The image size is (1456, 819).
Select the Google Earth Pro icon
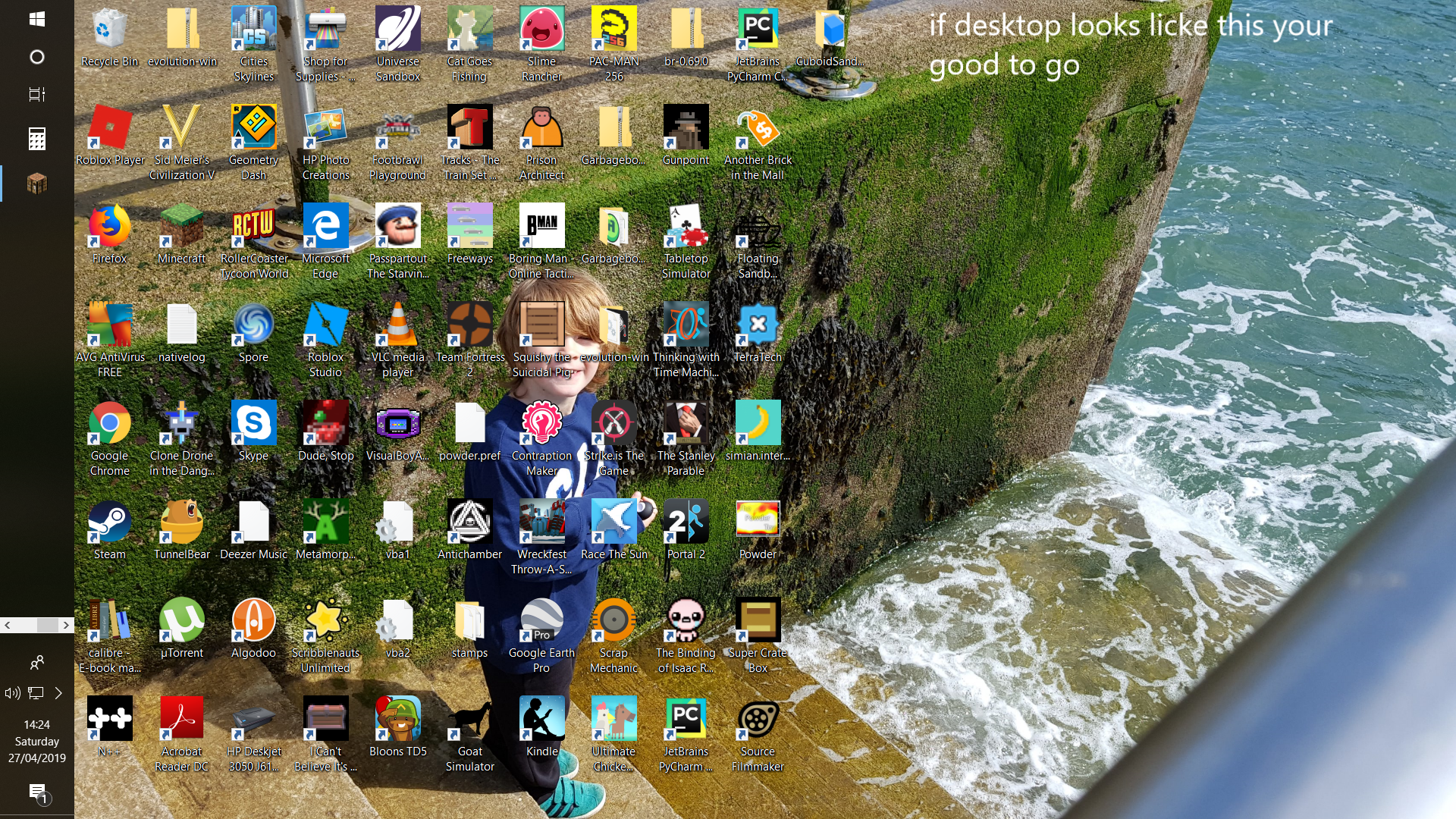541,621
